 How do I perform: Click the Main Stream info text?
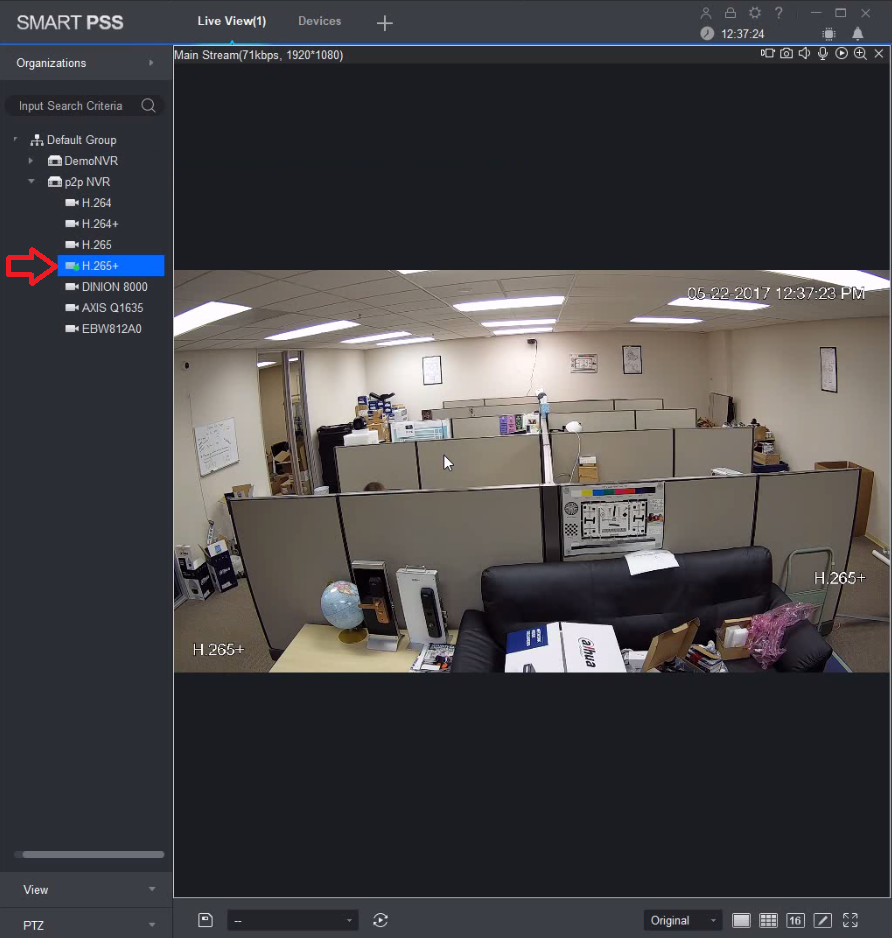tap(258, 55)
